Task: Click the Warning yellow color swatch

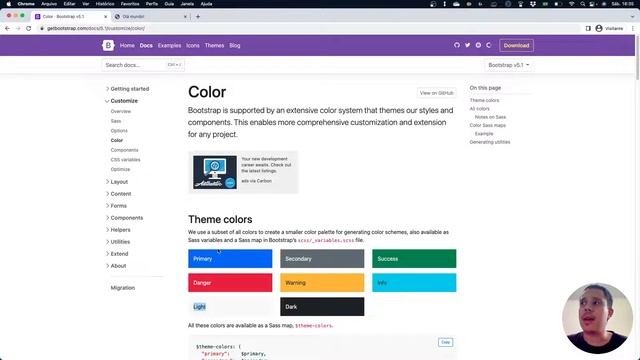Action: [x=322, y=283]
